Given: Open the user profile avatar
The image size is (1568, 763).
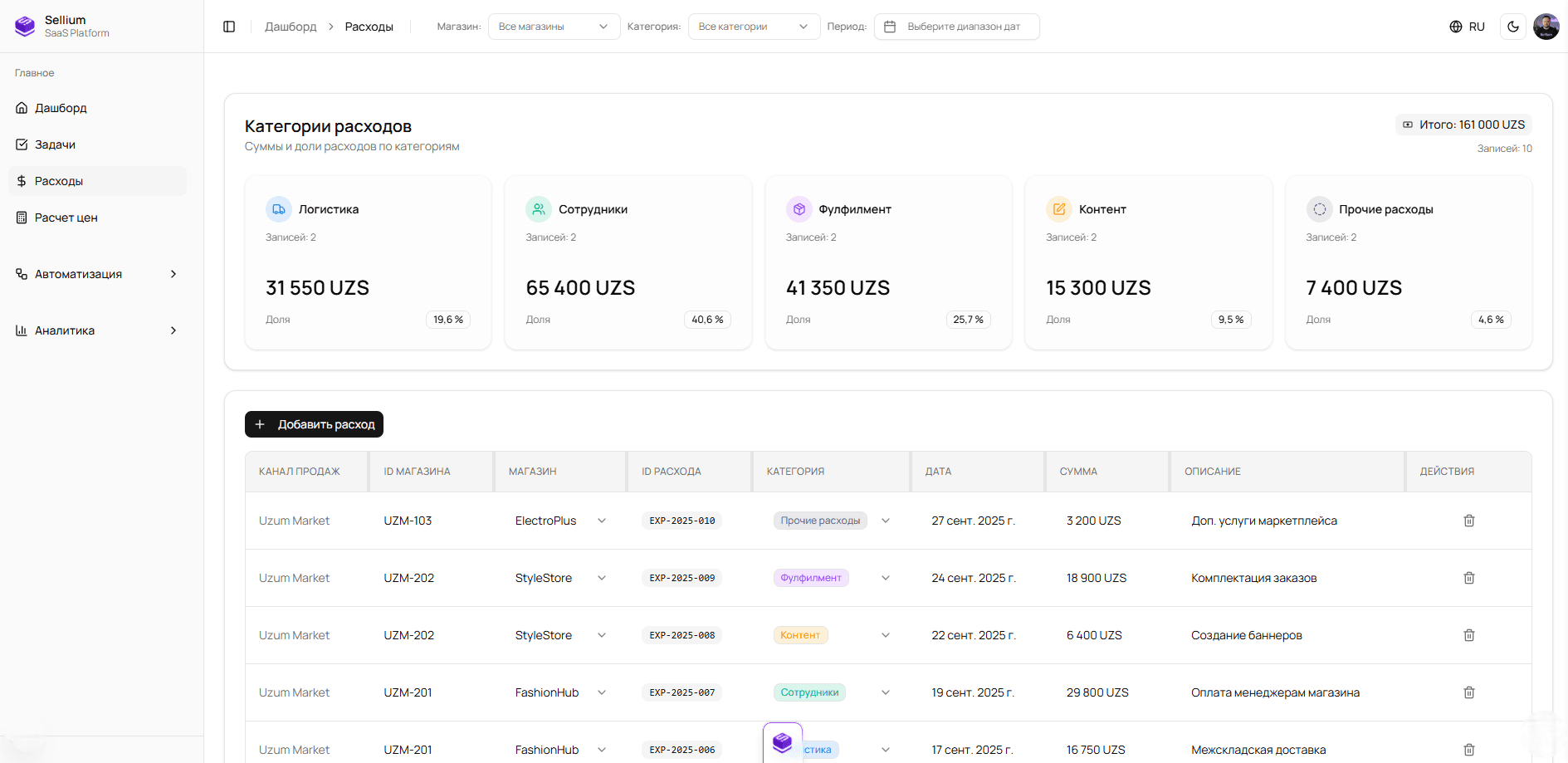Looking at the screenshot, I should tap(1546, 27).
